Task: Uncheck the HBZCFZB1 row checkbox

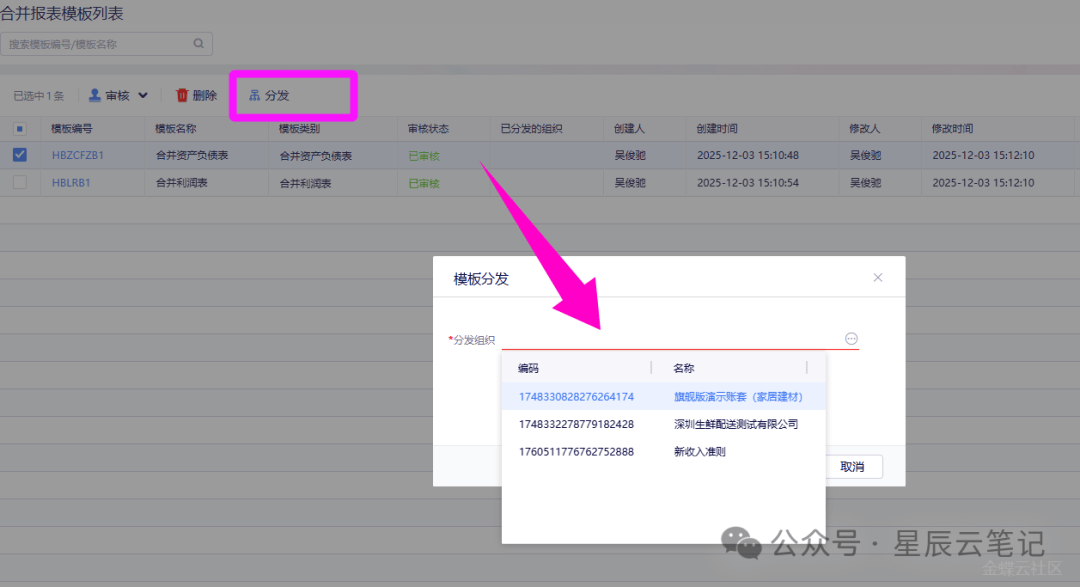Action: pos(20,155)
